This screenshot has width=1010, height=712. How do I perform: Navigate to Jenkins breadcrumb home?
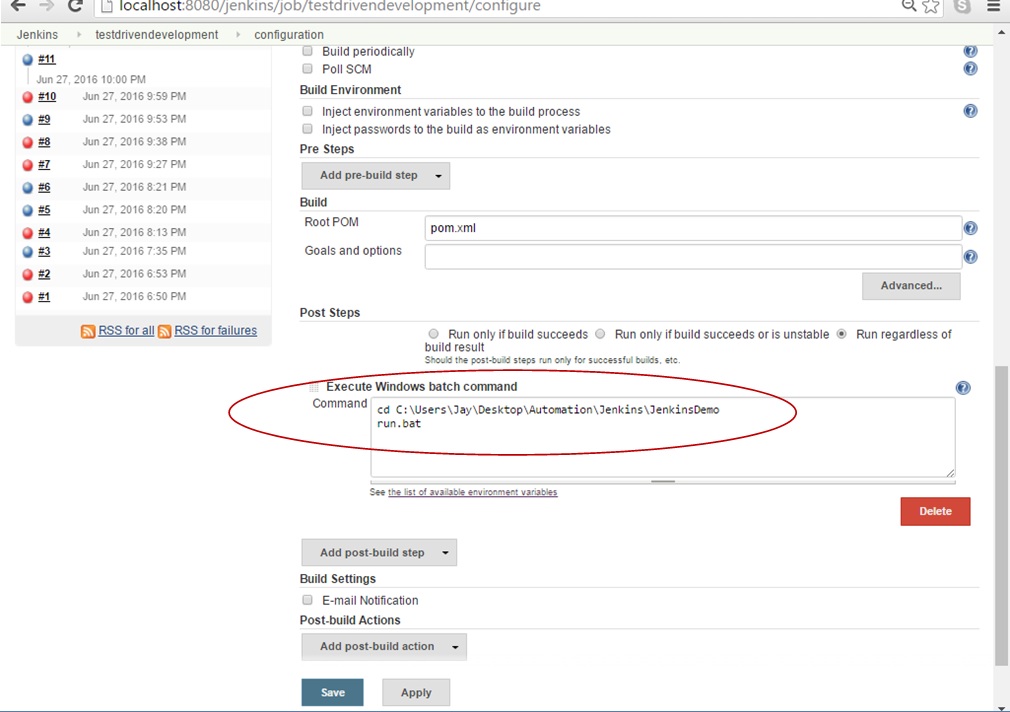[x=37, y=35]
